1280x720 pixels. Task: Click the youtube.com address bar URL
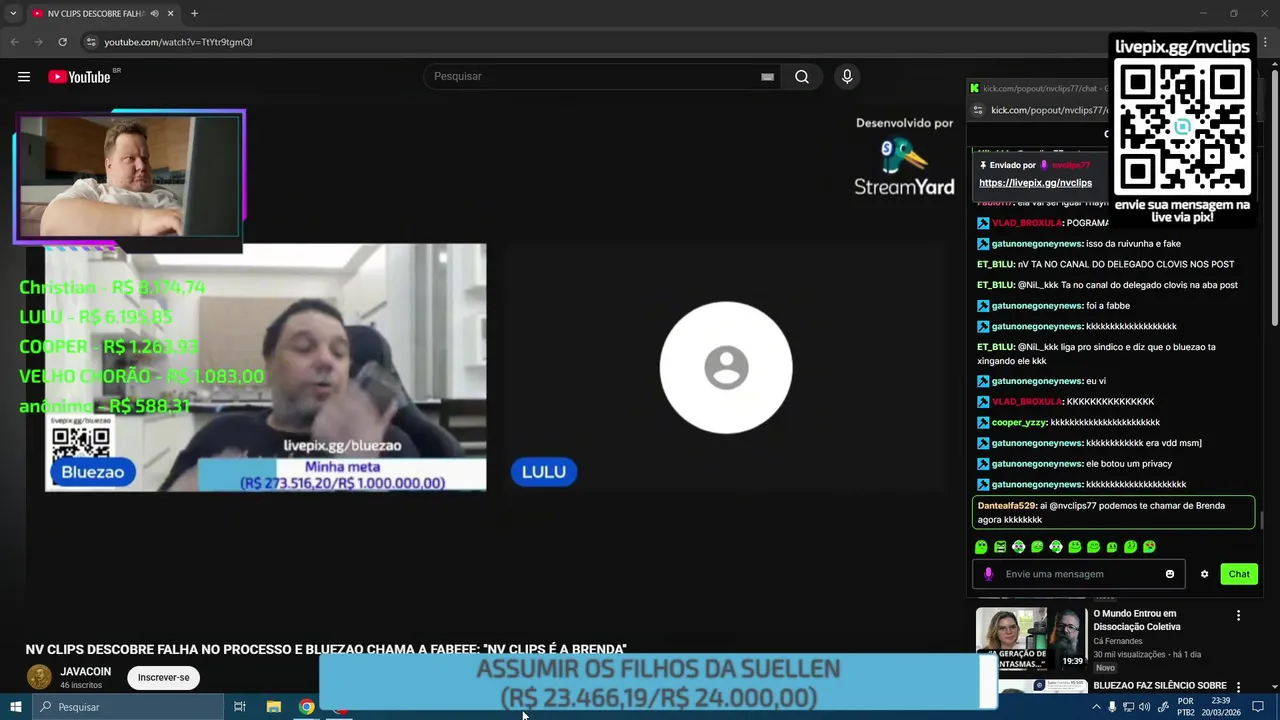[x=178, y=42]
